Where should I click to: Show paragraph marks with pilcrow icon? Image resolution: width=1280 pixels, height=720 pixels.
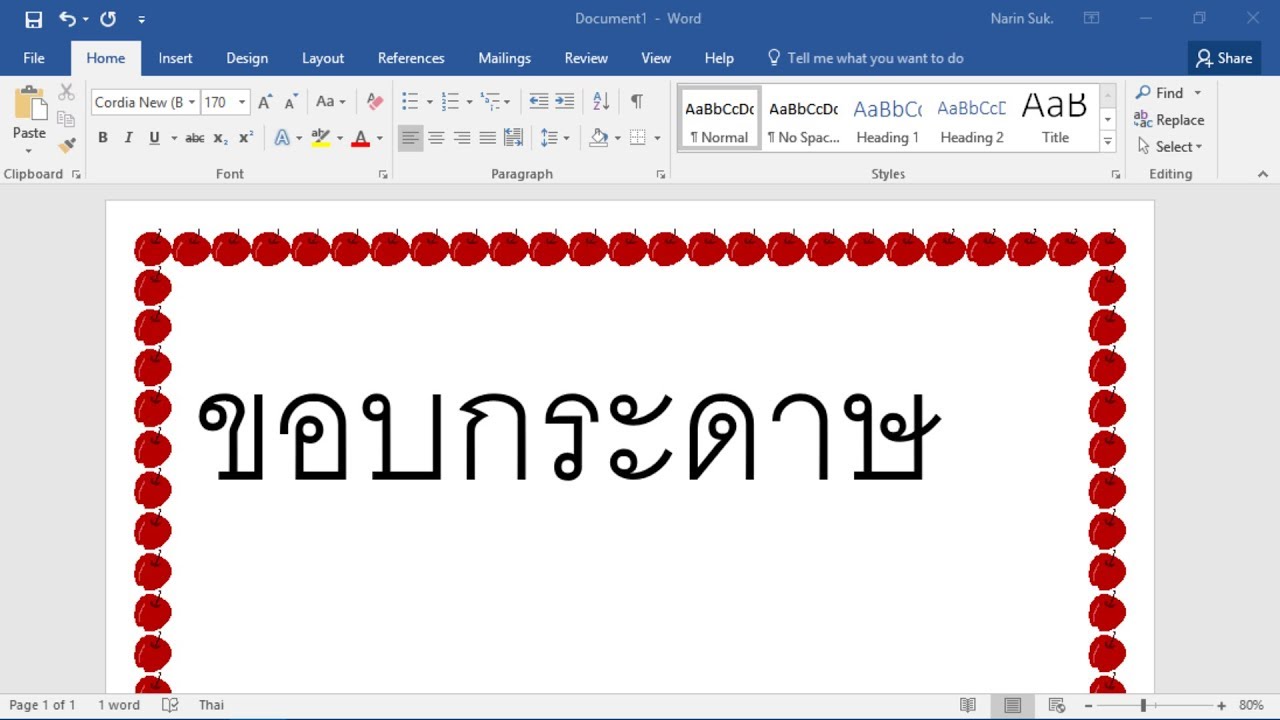pos(636,102)
